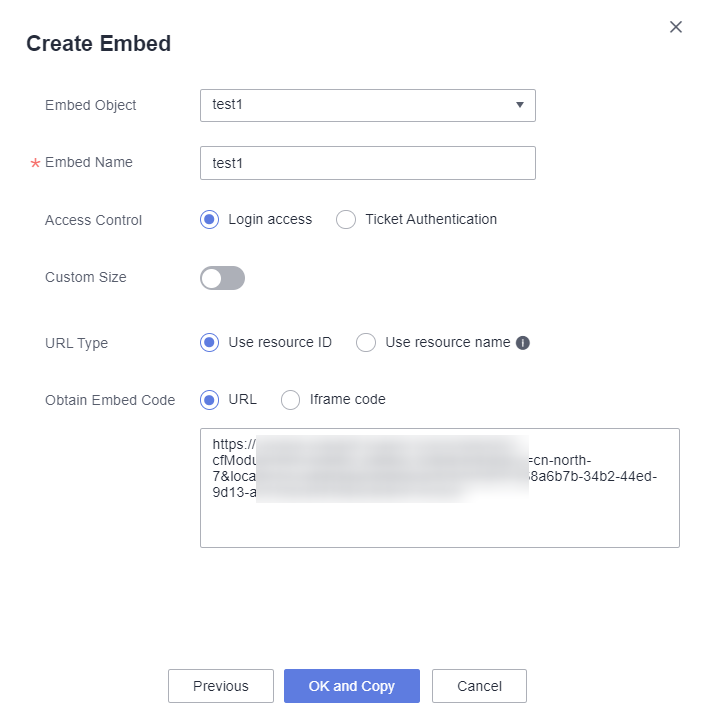Click the Ticket Authentication label text
This screenshot has height=728, width=701.
431,219
